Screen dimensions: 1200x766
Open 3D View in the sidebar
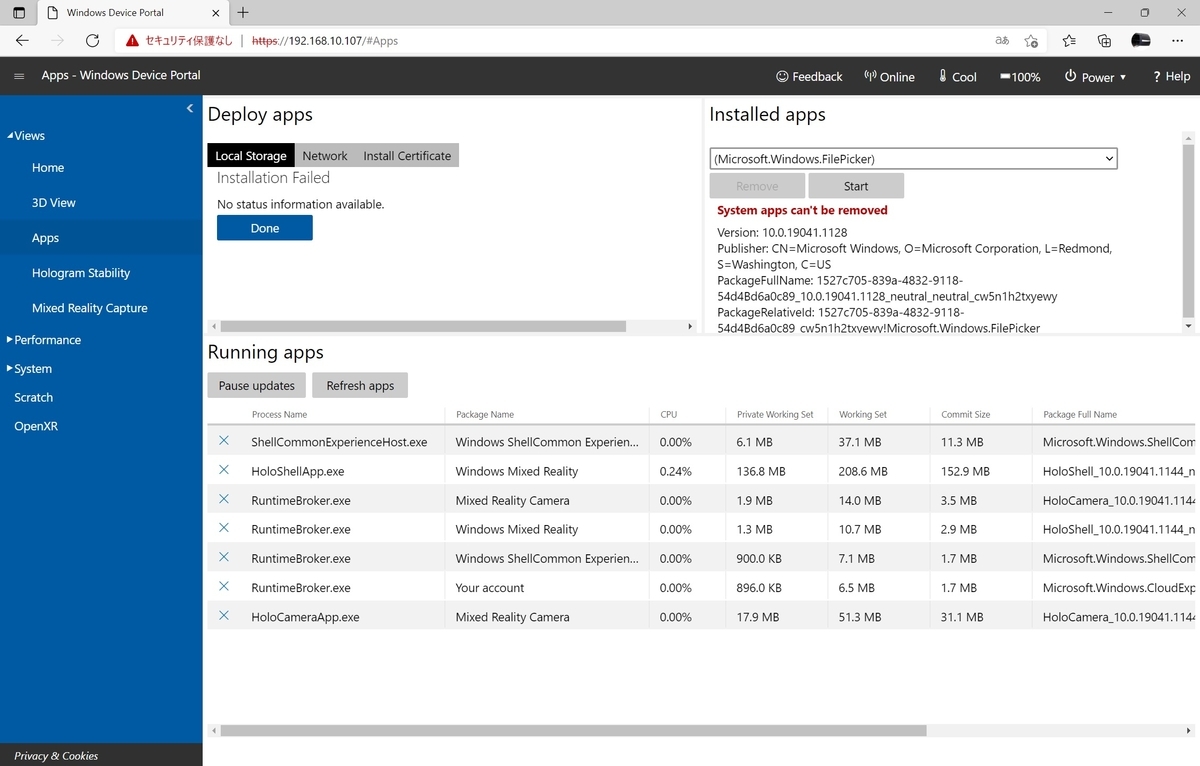tap(54, 203)
